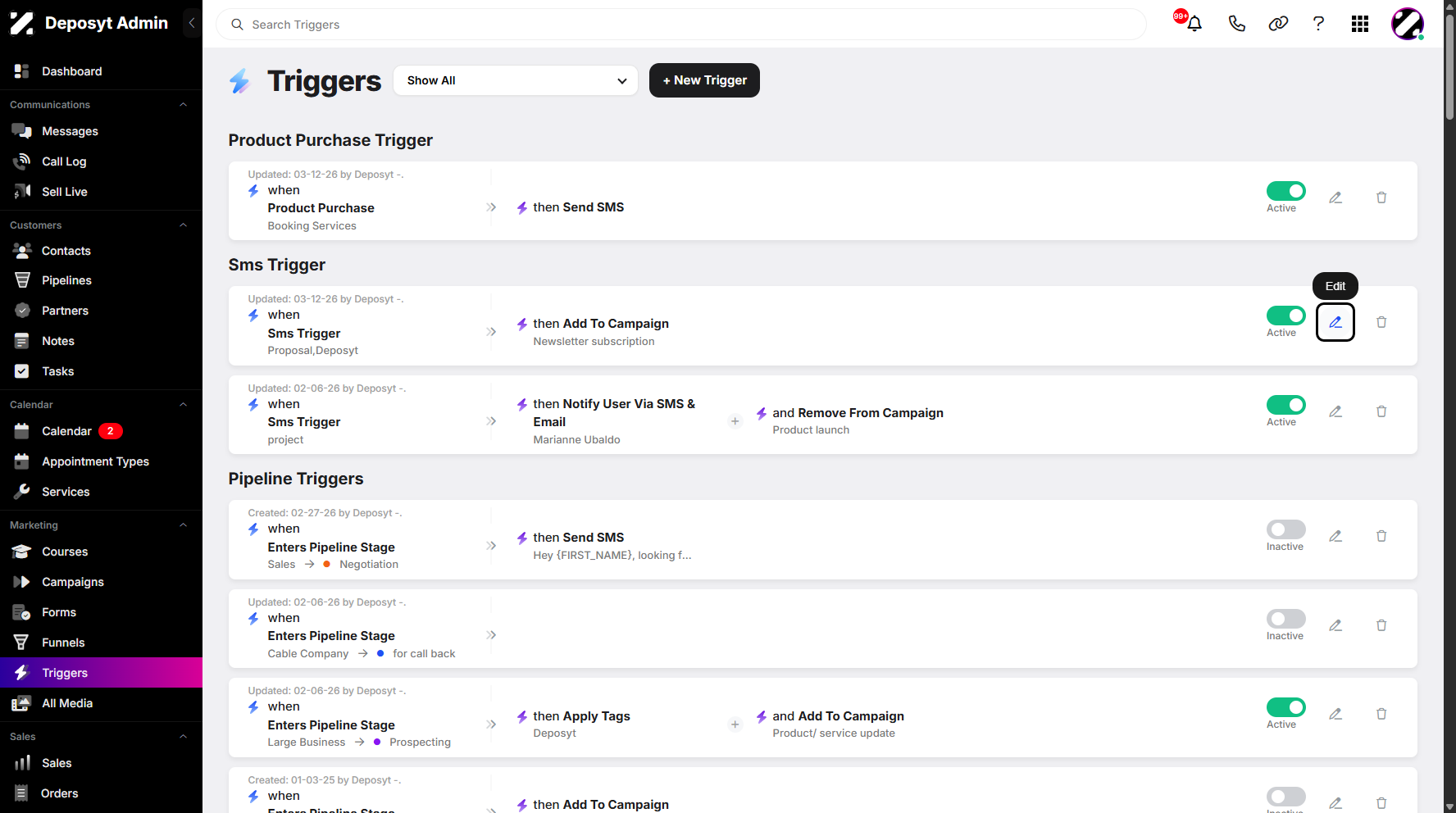Viewport: 1456px width, 813px height.
Task: Delete the Sms Trigger for project
Action: point(1381,411)
